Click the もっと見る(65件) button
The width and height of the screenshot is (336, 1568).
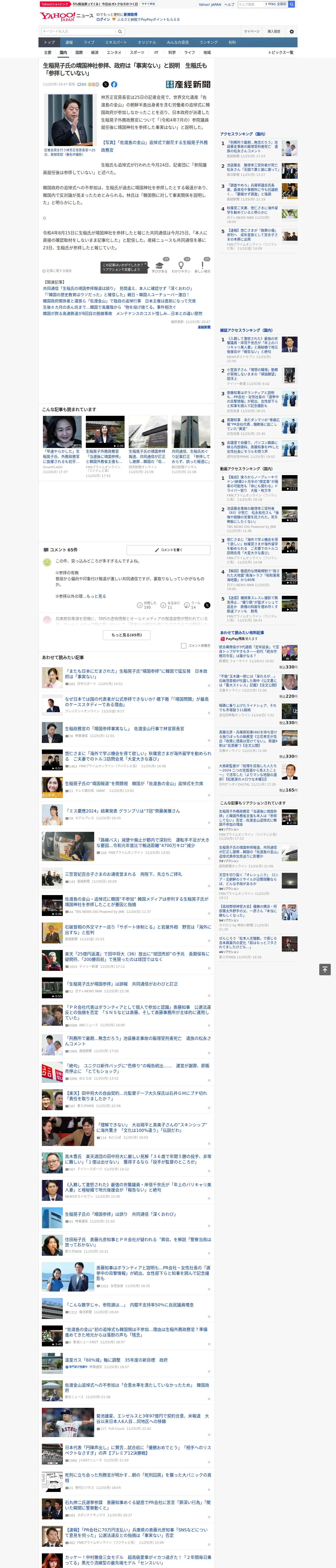point(127,635)
